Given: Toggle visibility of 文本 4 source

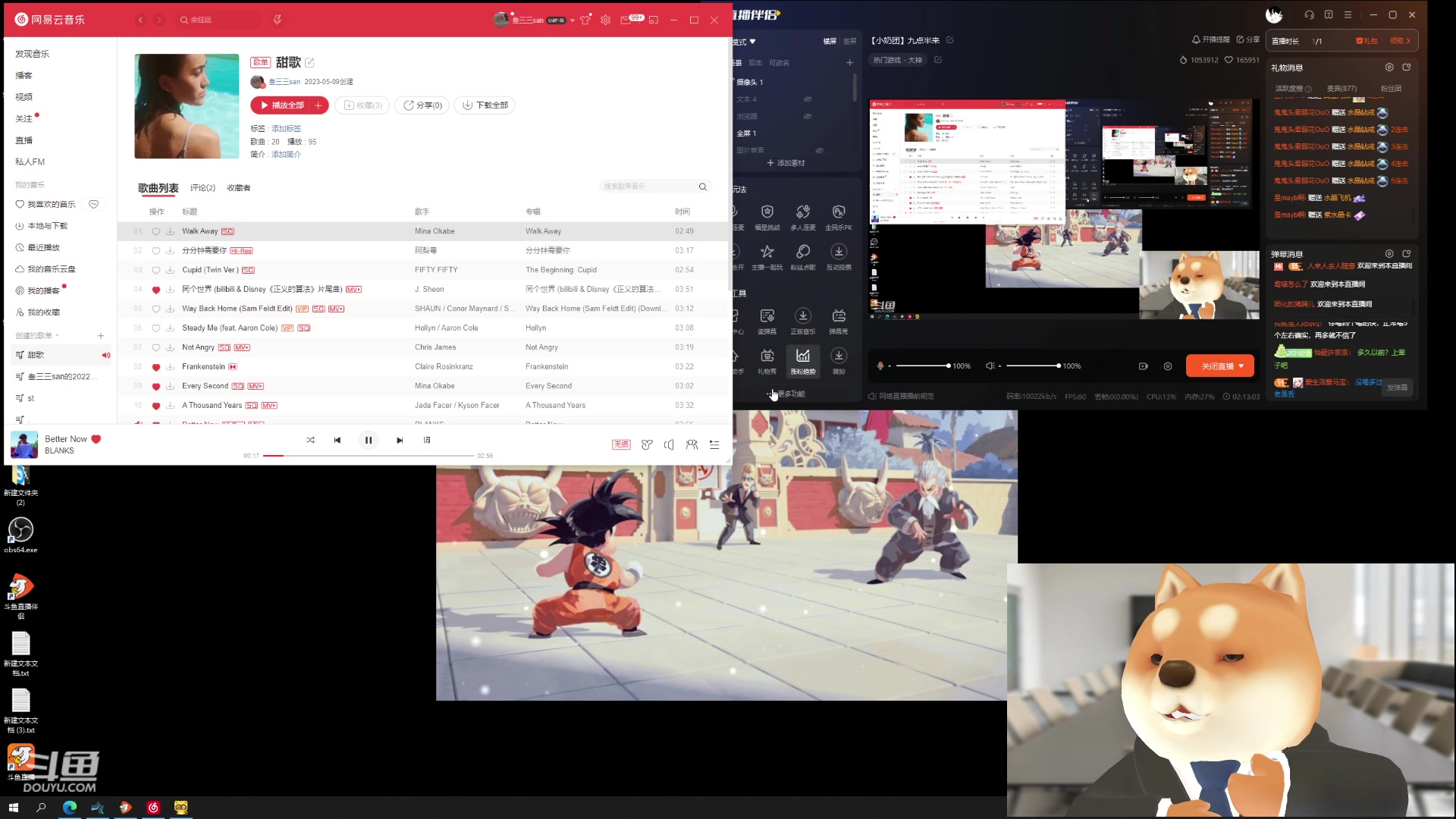Looking at the screenshot, I should click(x=808, y=99).
